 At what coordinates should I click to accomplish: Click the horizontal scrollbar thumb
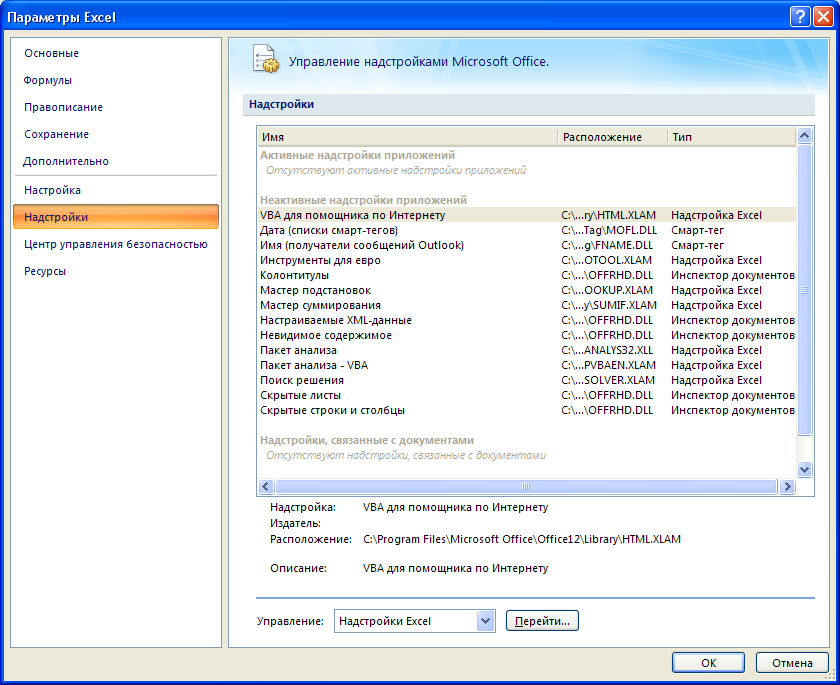(x=526, y=486)
